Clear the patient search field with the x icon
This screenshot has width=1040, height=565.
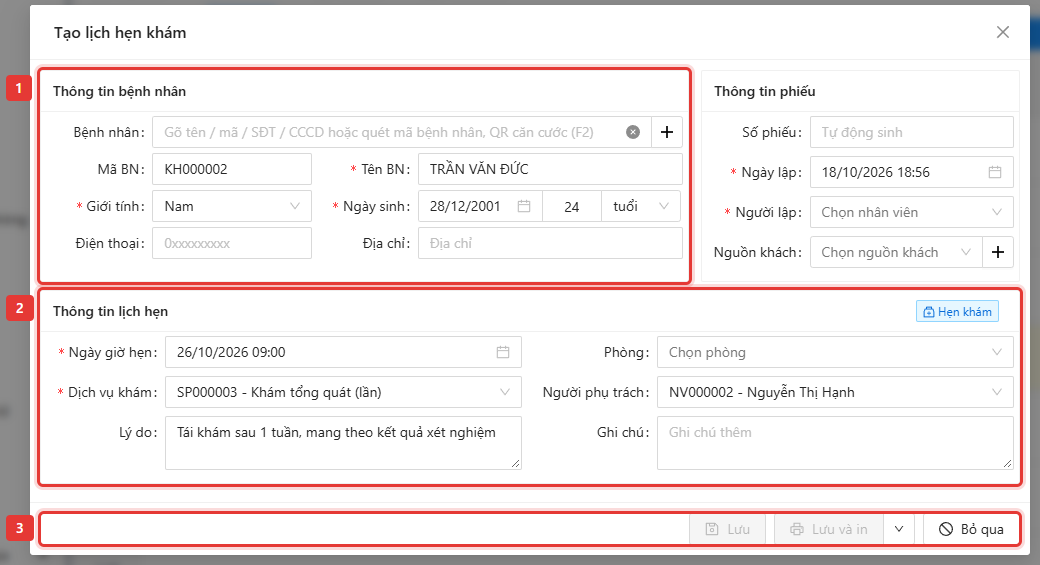click(633, 132)
